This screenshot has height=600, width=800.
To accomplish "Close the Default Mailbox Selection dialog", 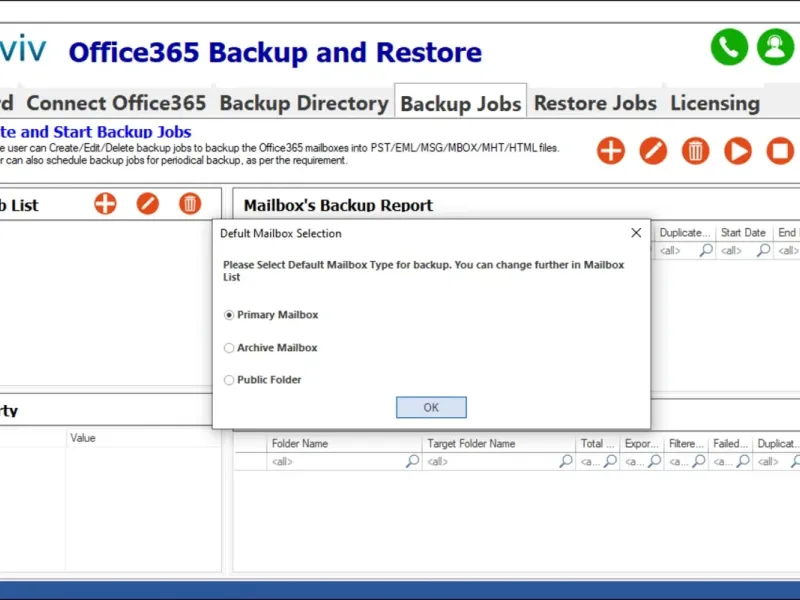I will 636,233.
